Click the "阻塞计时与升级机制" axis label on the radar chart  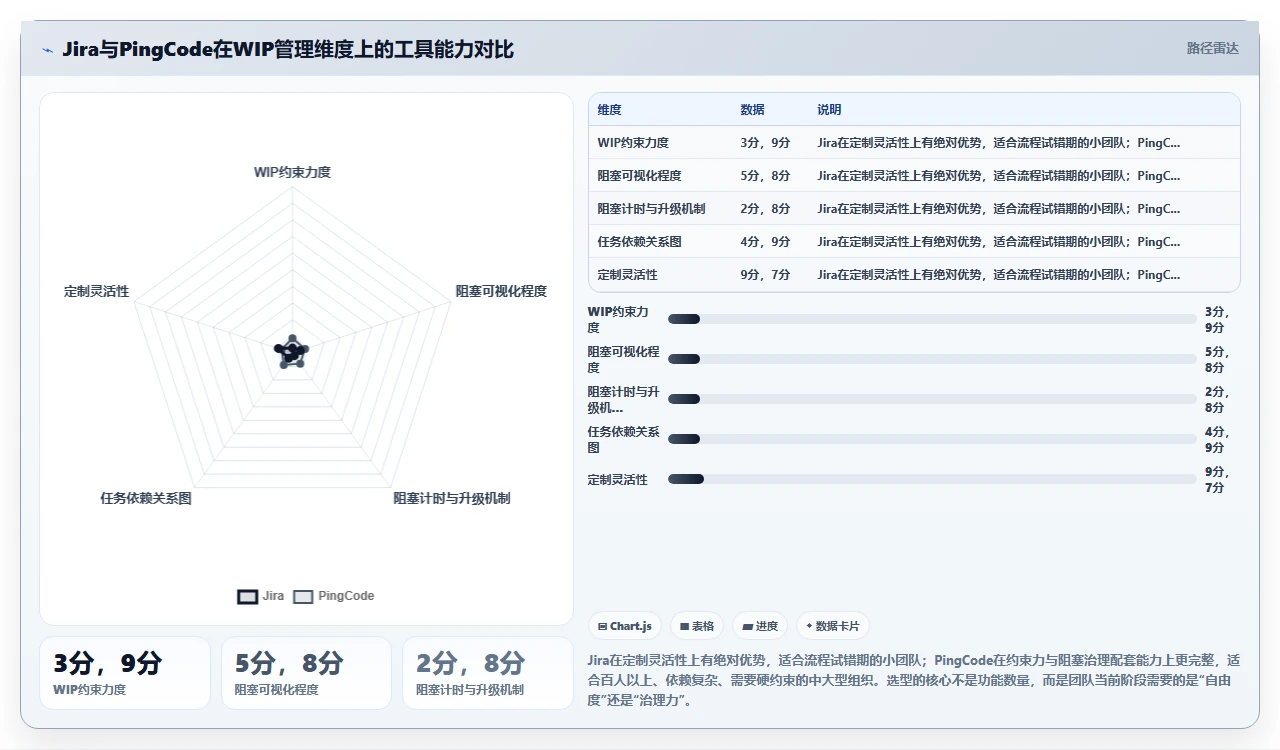[452, 498]
